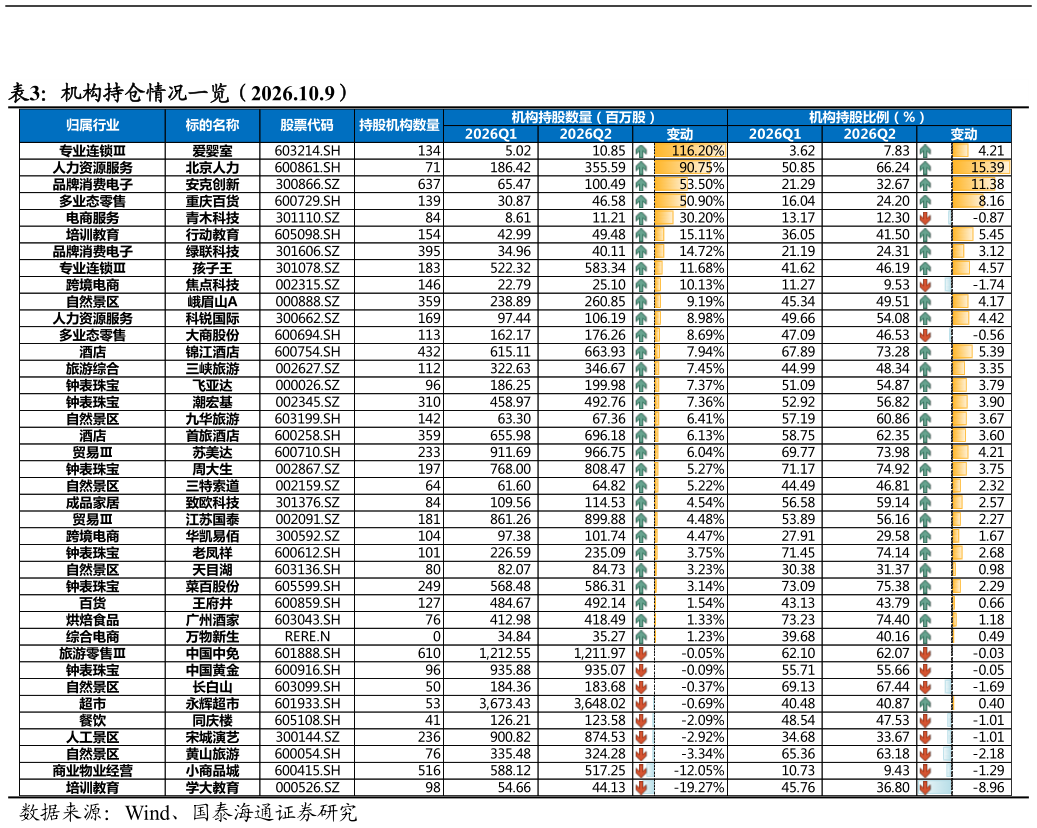This screenshot has width=1037, height=828.
Task: Select stock name 重庆百货
Action: click(212, 201)
